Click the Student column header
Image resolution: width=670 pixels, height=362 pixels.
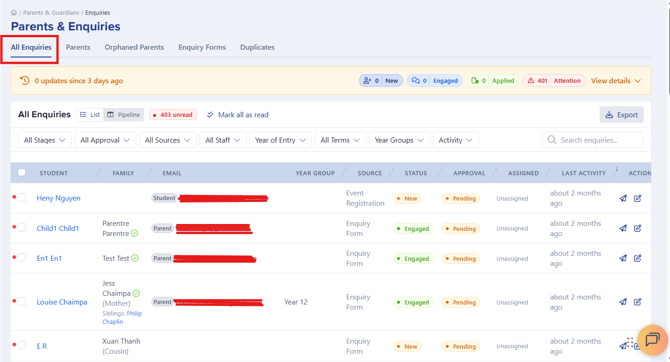point(53,173)
